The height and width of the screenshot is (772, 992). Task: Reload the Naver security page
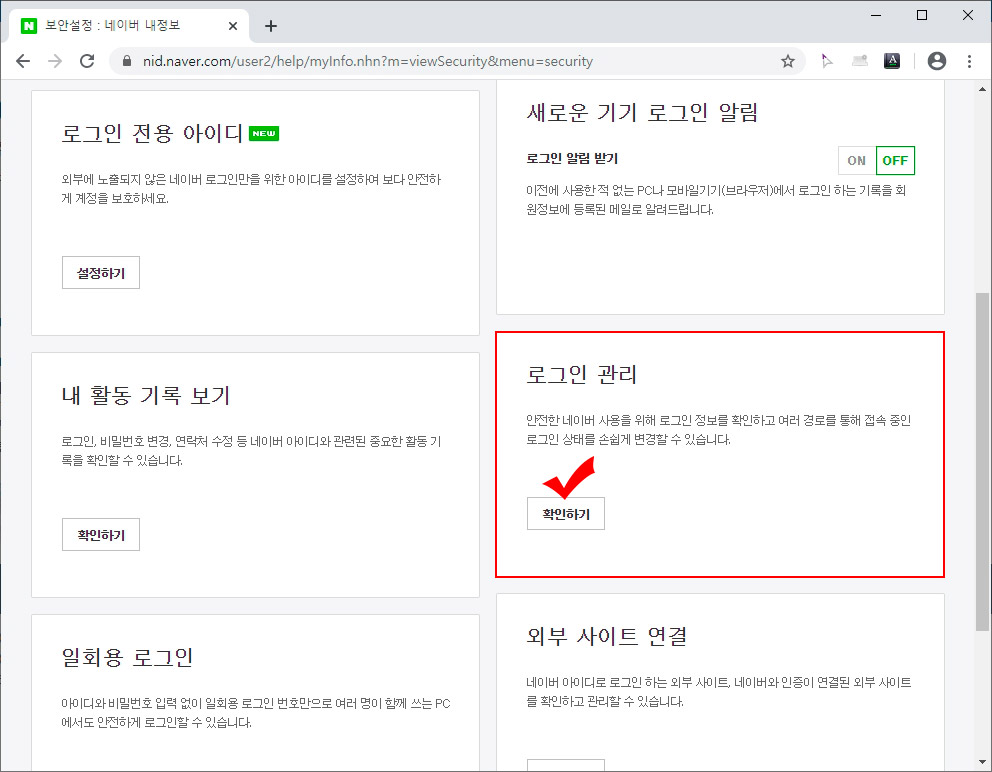click(87, 61)
